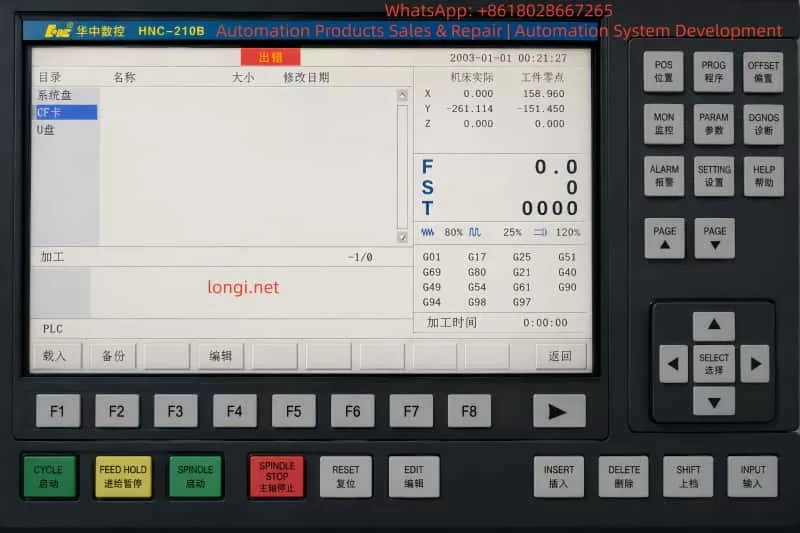Click the file list scrollbar down arrow
Image resolution: width=800 pixels, height=533 pixels.
(x=403, y=237)
